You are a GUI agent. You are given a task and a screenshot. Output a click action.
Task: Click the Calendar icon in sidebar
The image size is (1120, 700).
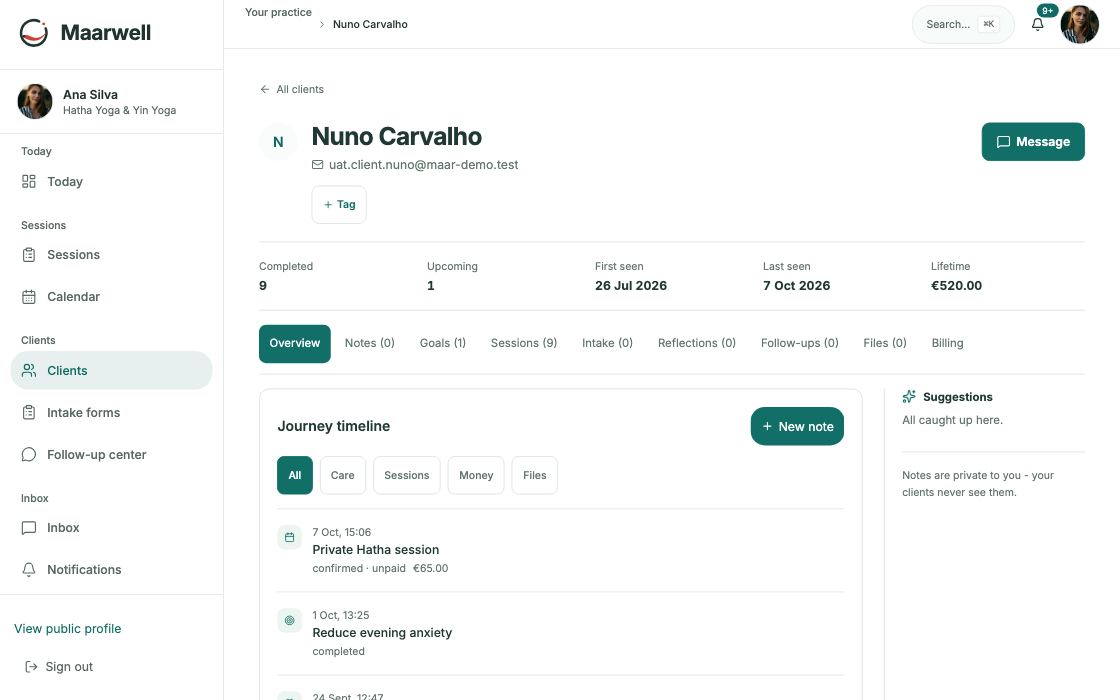tap(29, 297)
